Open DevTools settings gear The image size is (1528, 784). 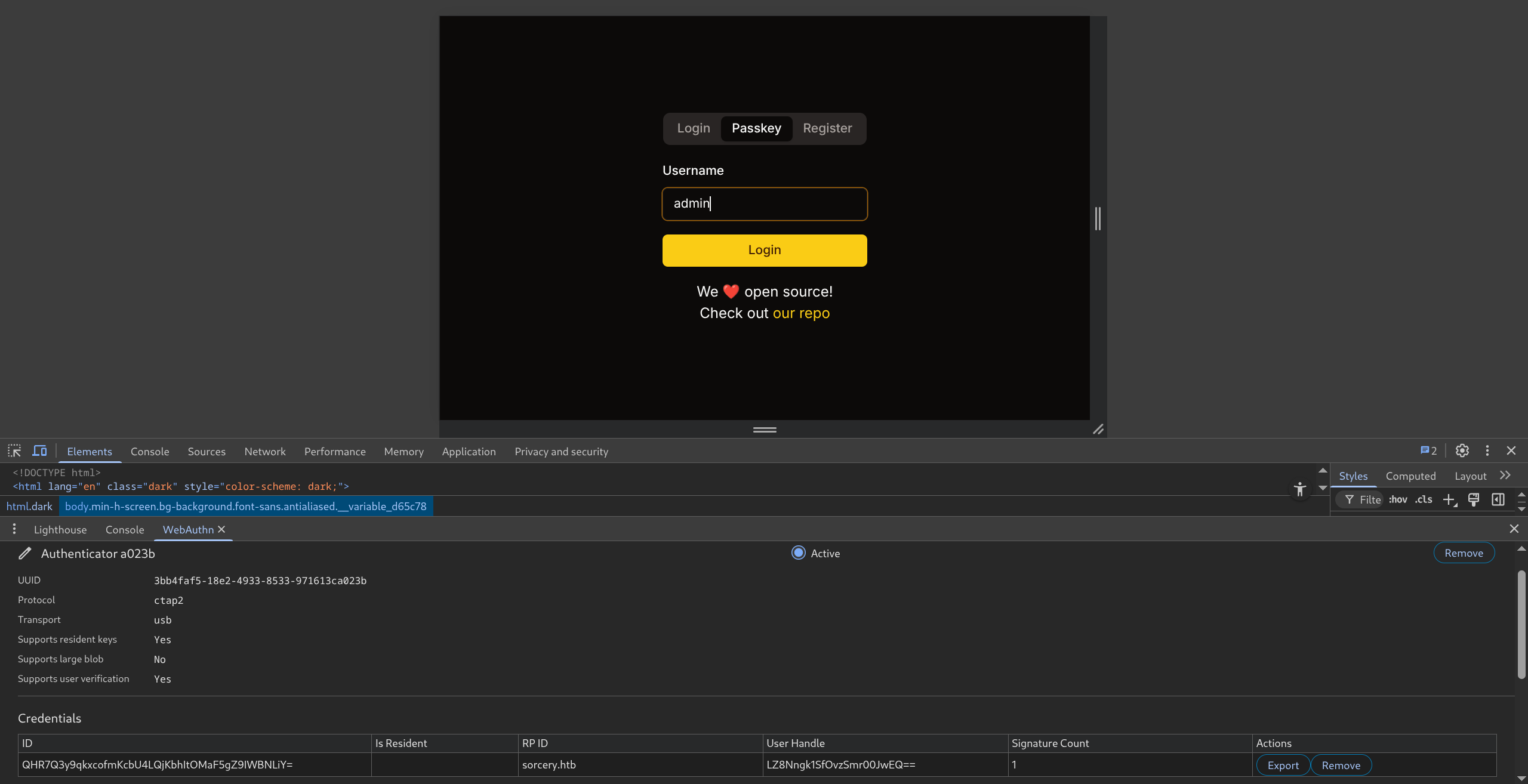[x=1462, y=451]
